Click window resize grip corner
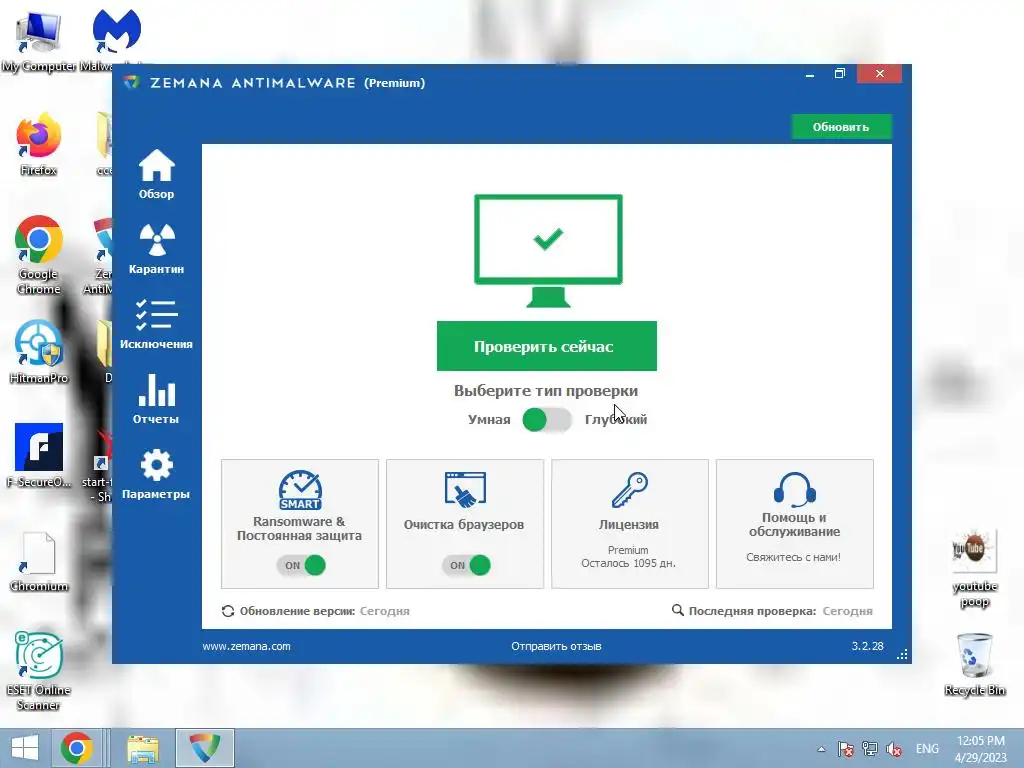This screenshot has height=768, width=1024. point(903,655)
